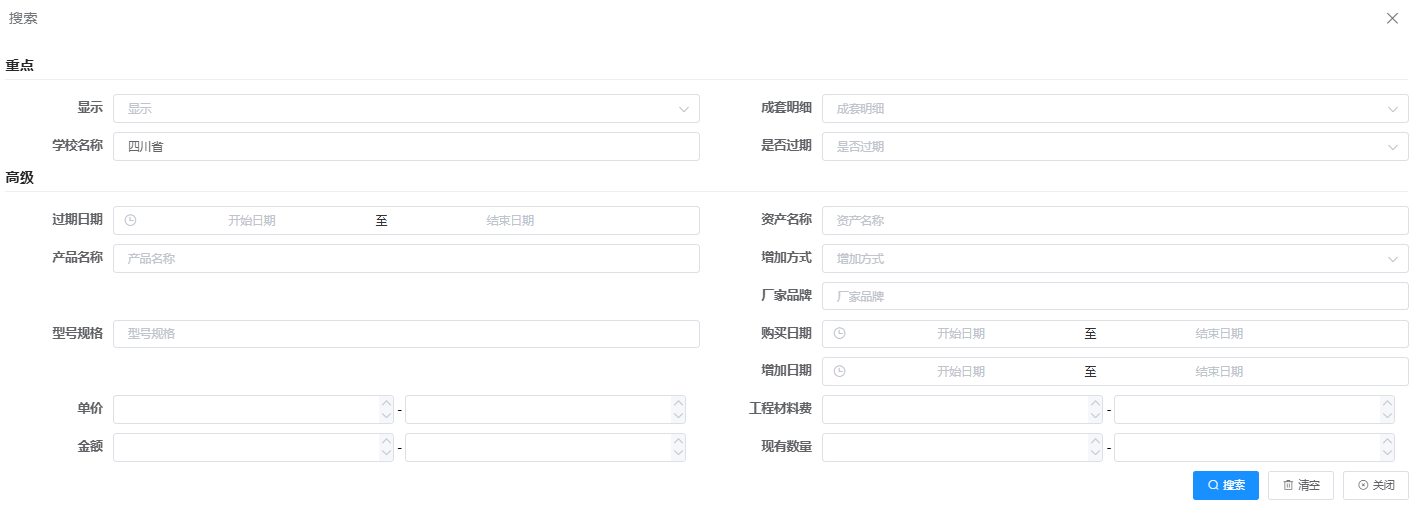Open the 显示 dropdown
Image resolution: width=1416 pixels, height=517 pixels.
[x=406, y=109]
